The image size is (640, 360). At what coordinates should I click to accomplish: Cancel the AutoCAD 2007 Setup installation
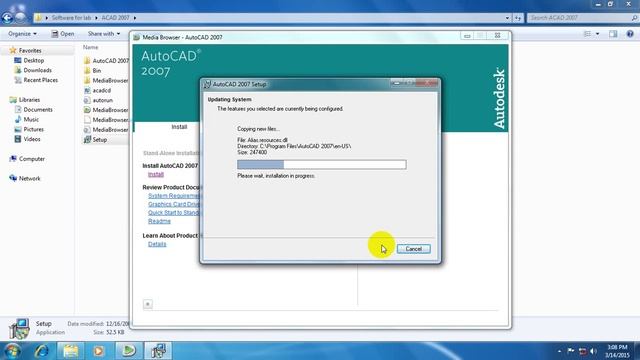click(413, 249)
